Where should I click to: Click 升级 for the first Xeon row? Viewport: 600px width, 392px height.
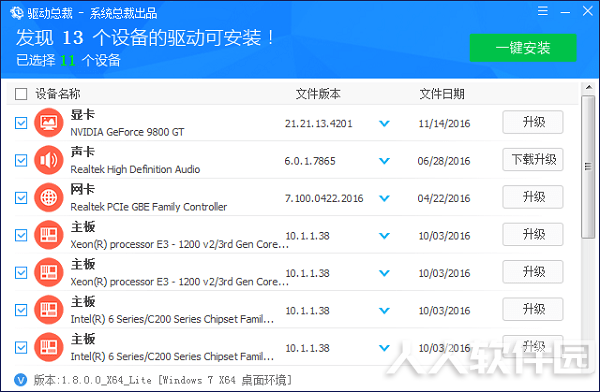(533, 234)
